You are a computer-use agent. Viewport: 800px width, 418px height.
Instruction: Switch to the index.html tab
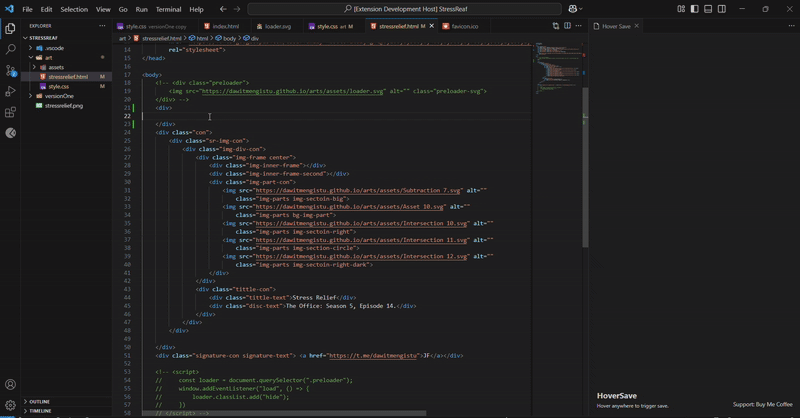(x=225, y=26)
